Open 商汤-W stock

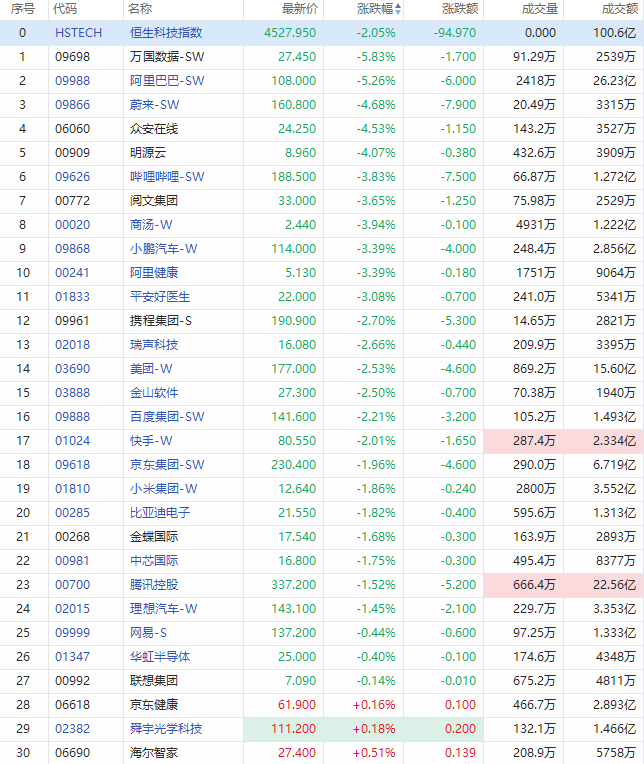pos(151,225)
